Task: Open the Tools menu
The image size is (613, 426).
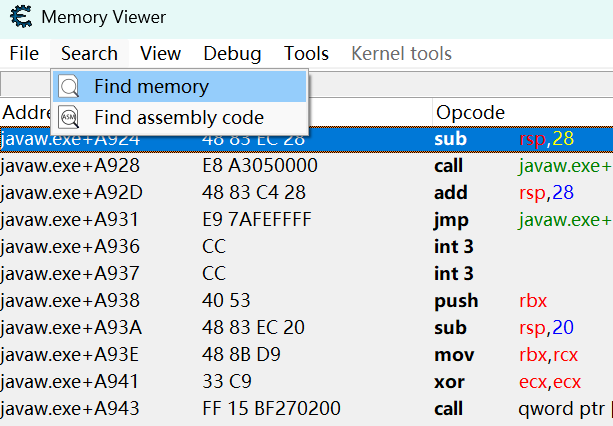Action: point(306,54)
